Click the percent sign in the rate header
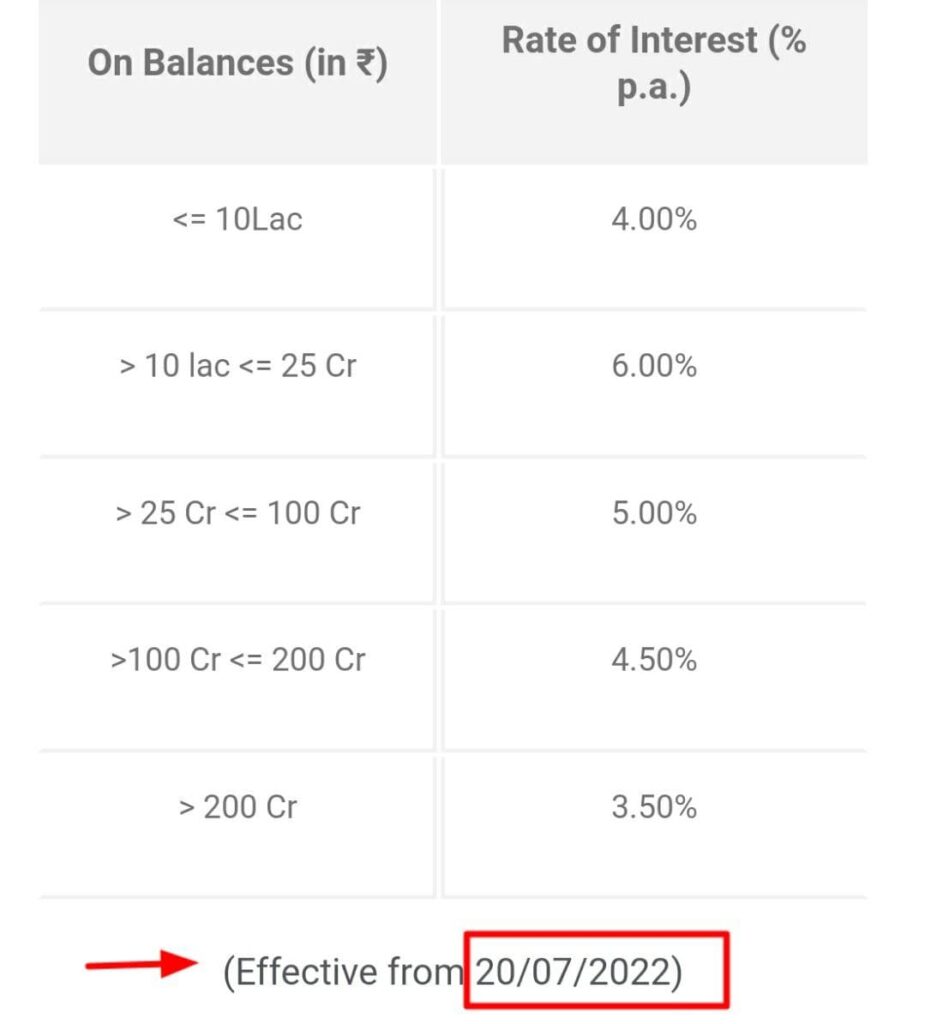Image resolution: width=925 pixels, height=1024 pixels. click(792, 40)
